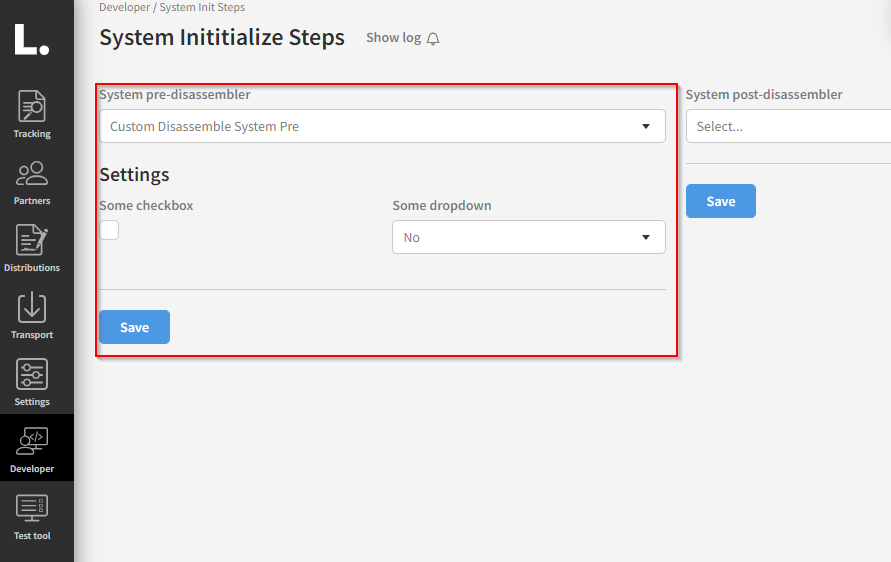Go to the Partners page

click(32, 181)
